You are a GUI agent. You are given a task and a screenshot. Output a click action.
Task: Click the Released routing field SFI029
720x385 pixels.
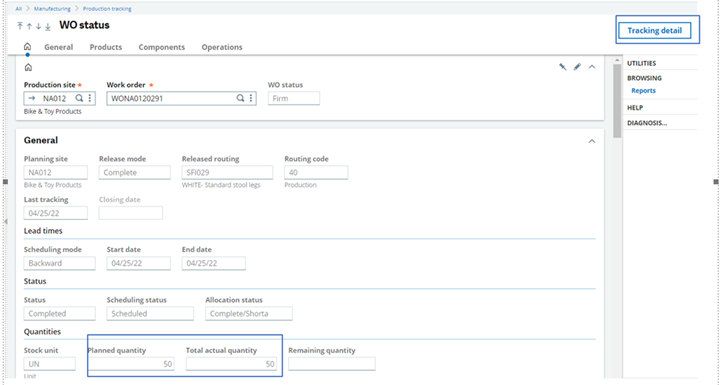(x=227, y=172)
